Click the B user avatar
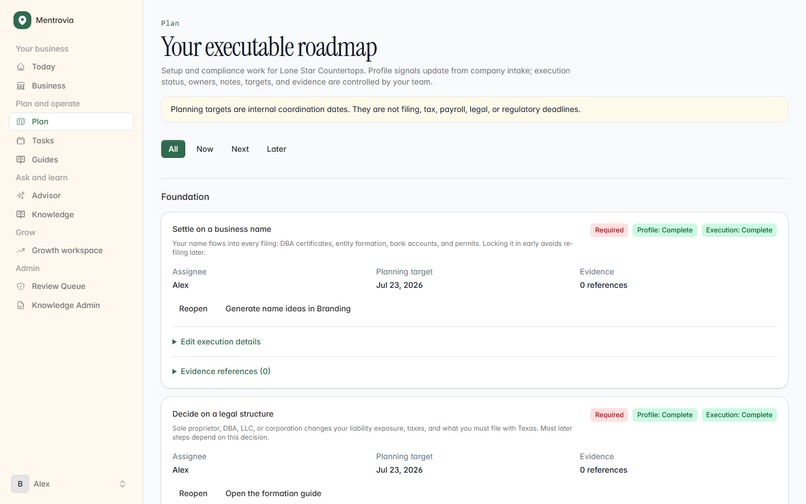This screenshot has width=806, height=504. 20,484
